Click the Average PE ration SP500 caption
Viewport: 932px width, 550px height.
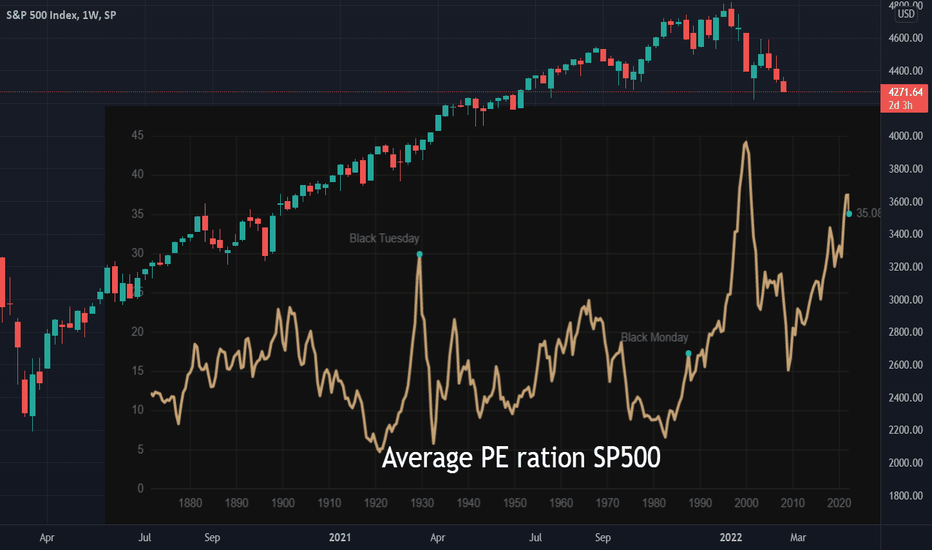[x=521, y=457]
